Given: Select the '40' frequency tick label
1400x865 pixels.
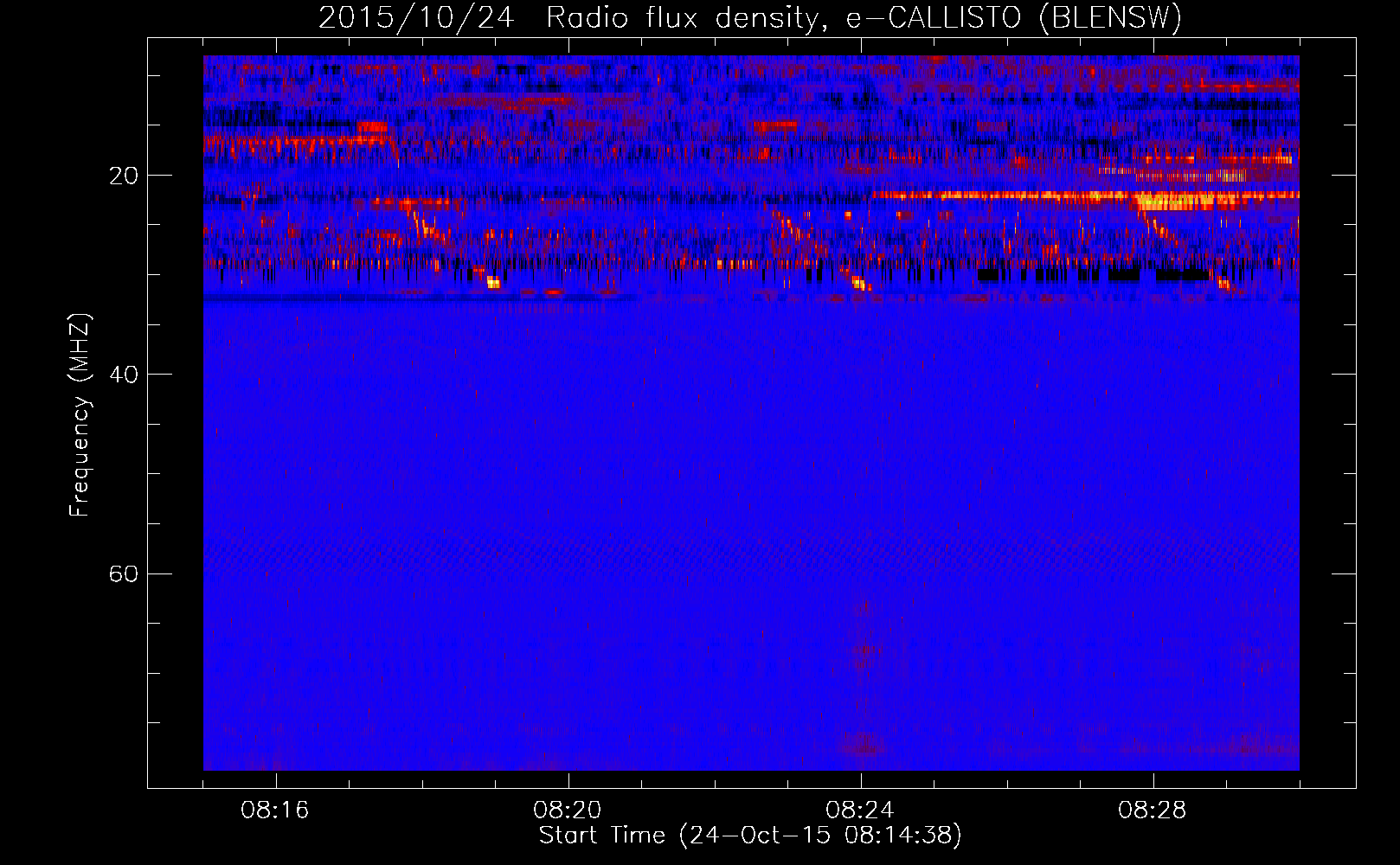Looking at the screenshot, I should click(x=124, y=375).
